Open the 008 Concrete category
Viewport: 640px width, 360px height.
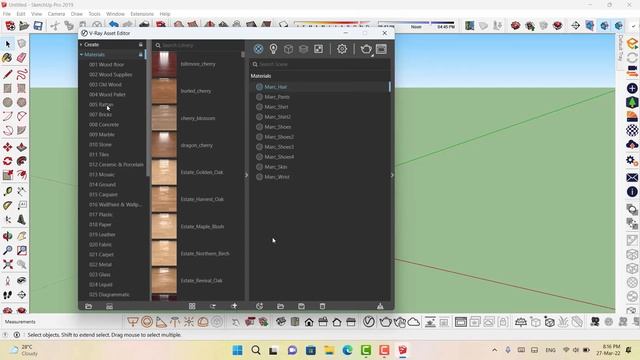tap(104, 124)
